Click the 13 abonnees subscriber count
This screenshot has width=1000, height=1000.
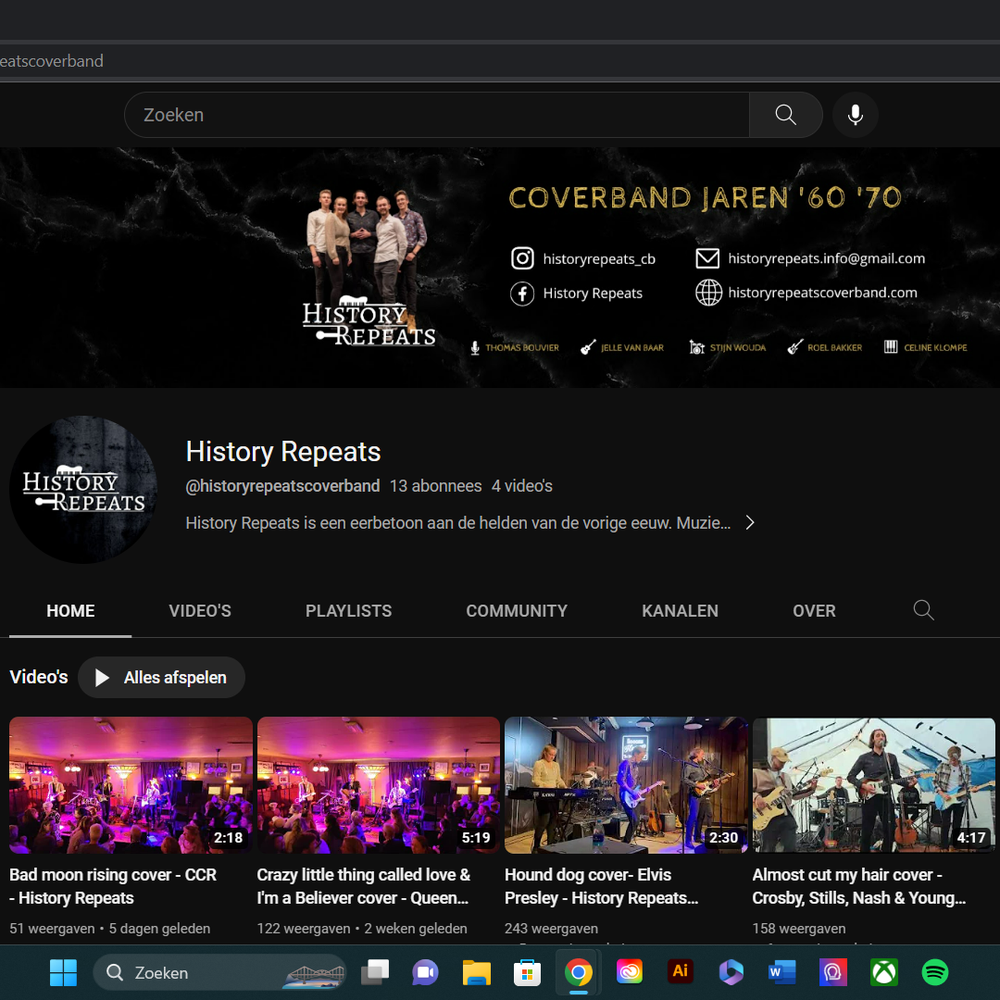pyautogui.click(x=436, y=486)
